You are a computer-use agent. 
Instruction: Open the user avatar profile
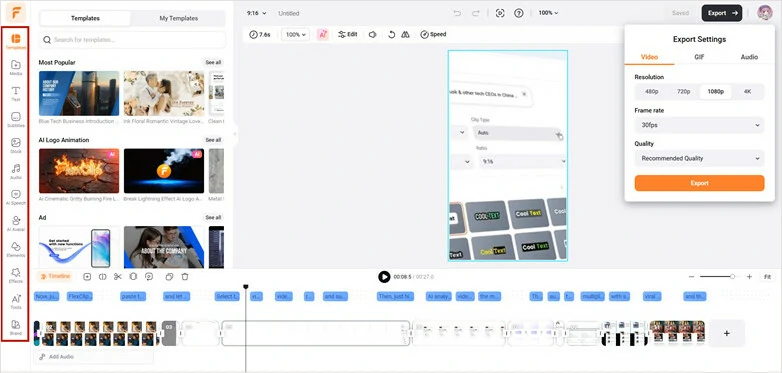pos(765,13)
